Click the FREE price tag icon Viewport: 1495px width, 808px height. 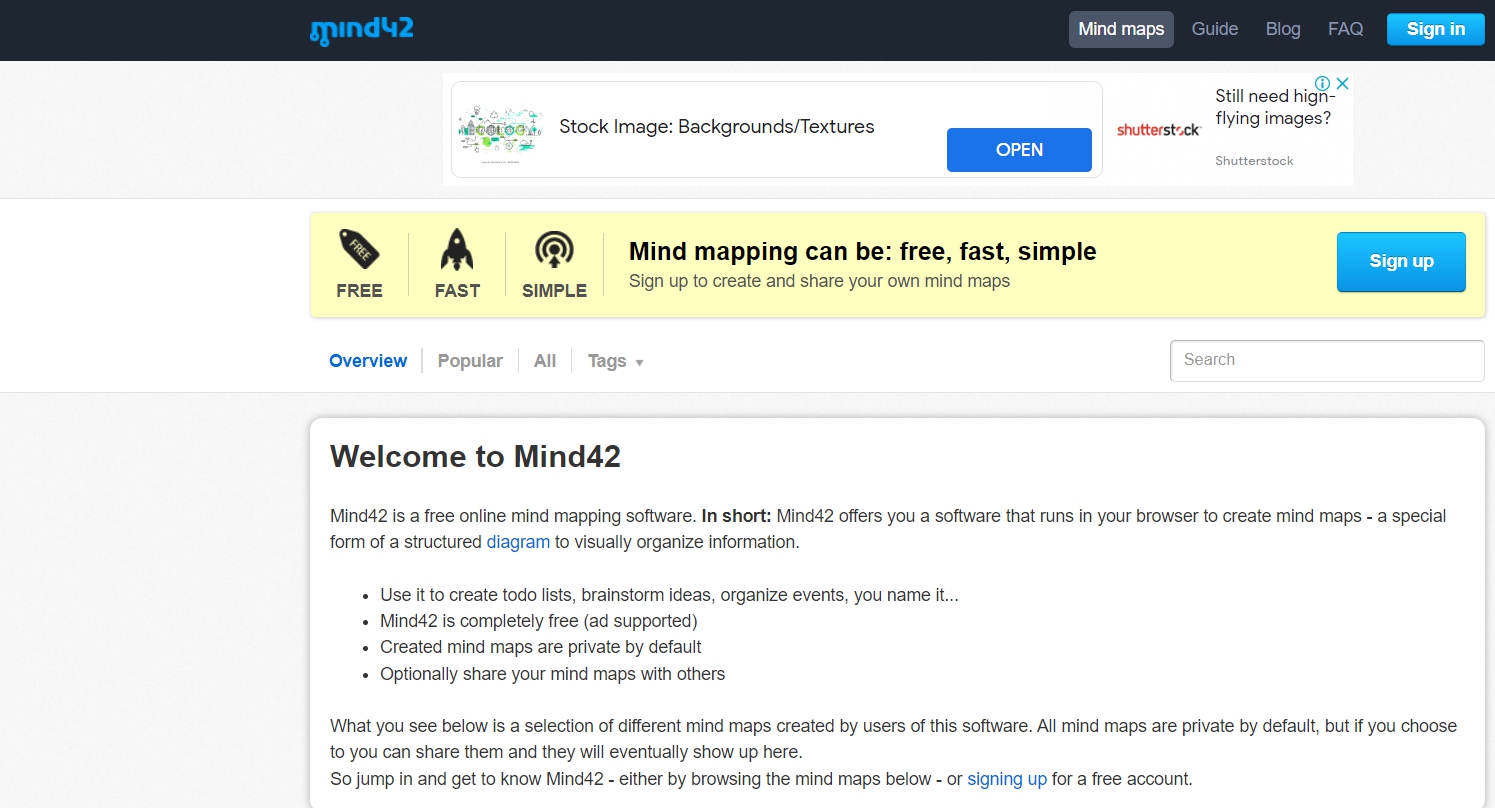(359, 249)
